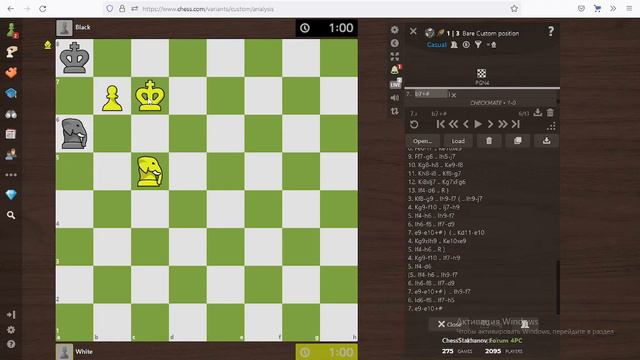The height and width of the screenshot is (360, 640).
Task: Play through the moves automatically
Action: point(478,124)
